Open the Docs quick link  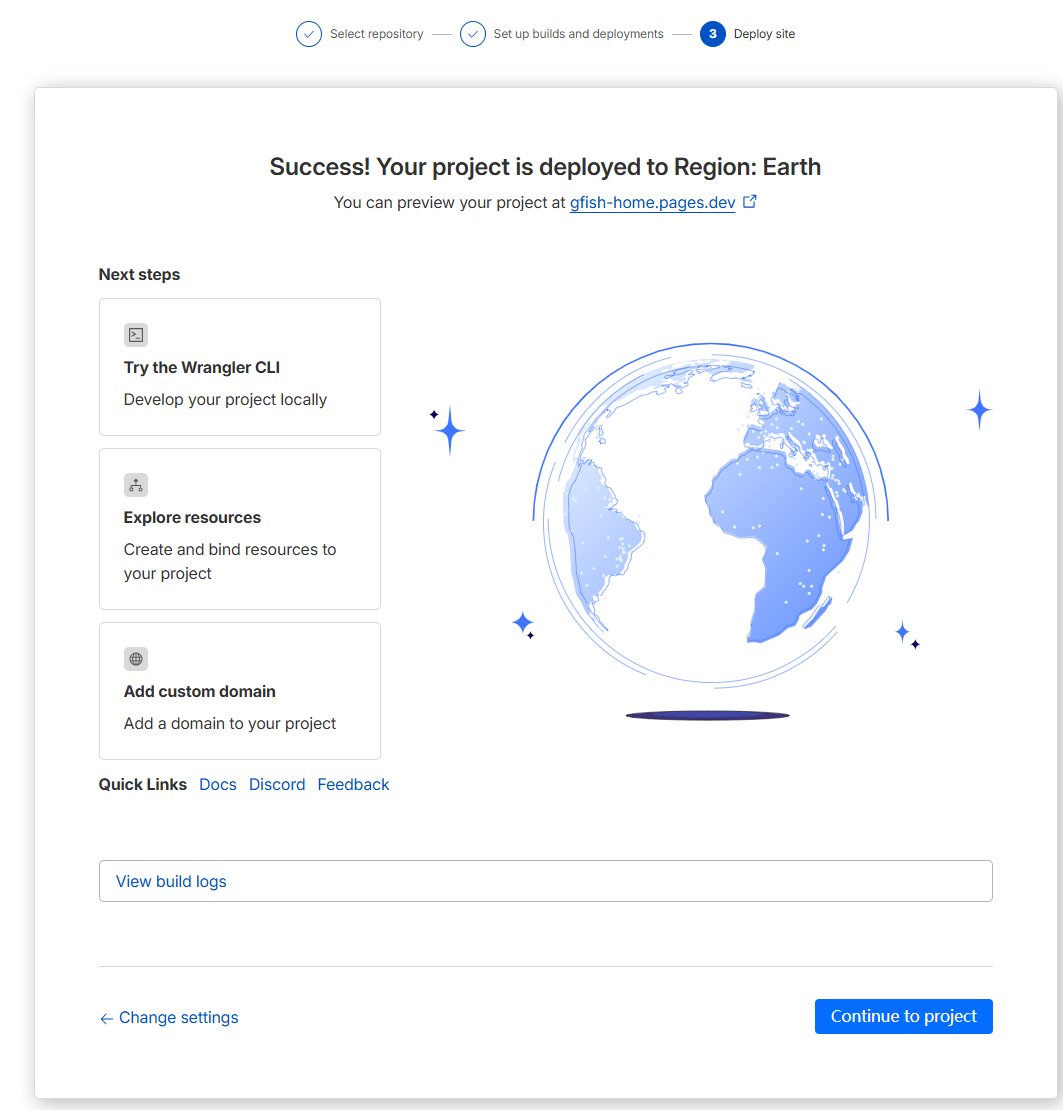218,784
